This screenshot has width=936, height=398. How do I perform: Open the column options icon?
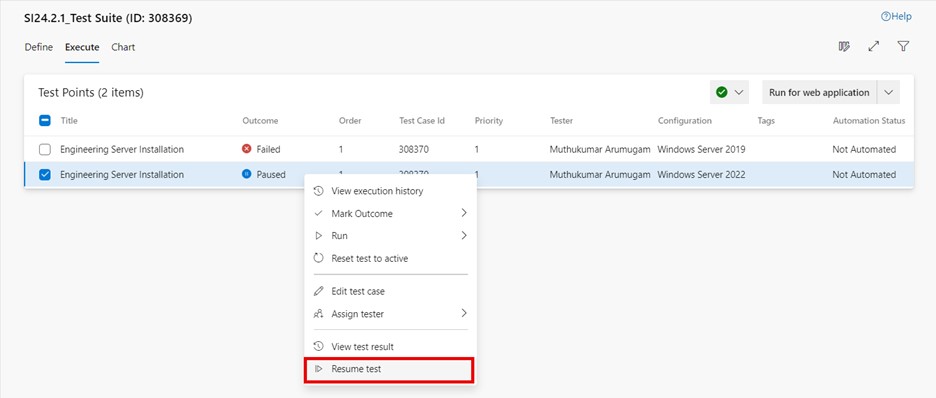coord(844,47)
